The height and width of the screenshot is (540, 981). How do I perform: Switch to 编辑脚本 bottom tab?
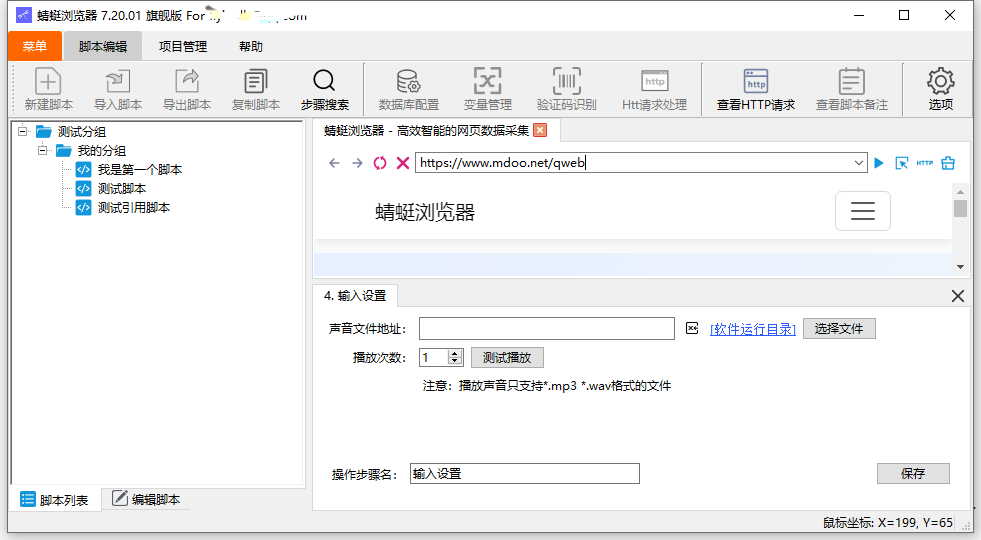[146, 499]
